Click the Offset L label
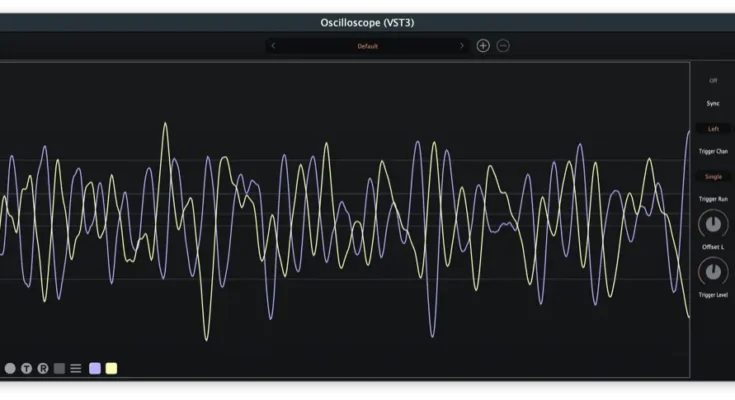This screenshot has width=735, height=400. (713, 247)
